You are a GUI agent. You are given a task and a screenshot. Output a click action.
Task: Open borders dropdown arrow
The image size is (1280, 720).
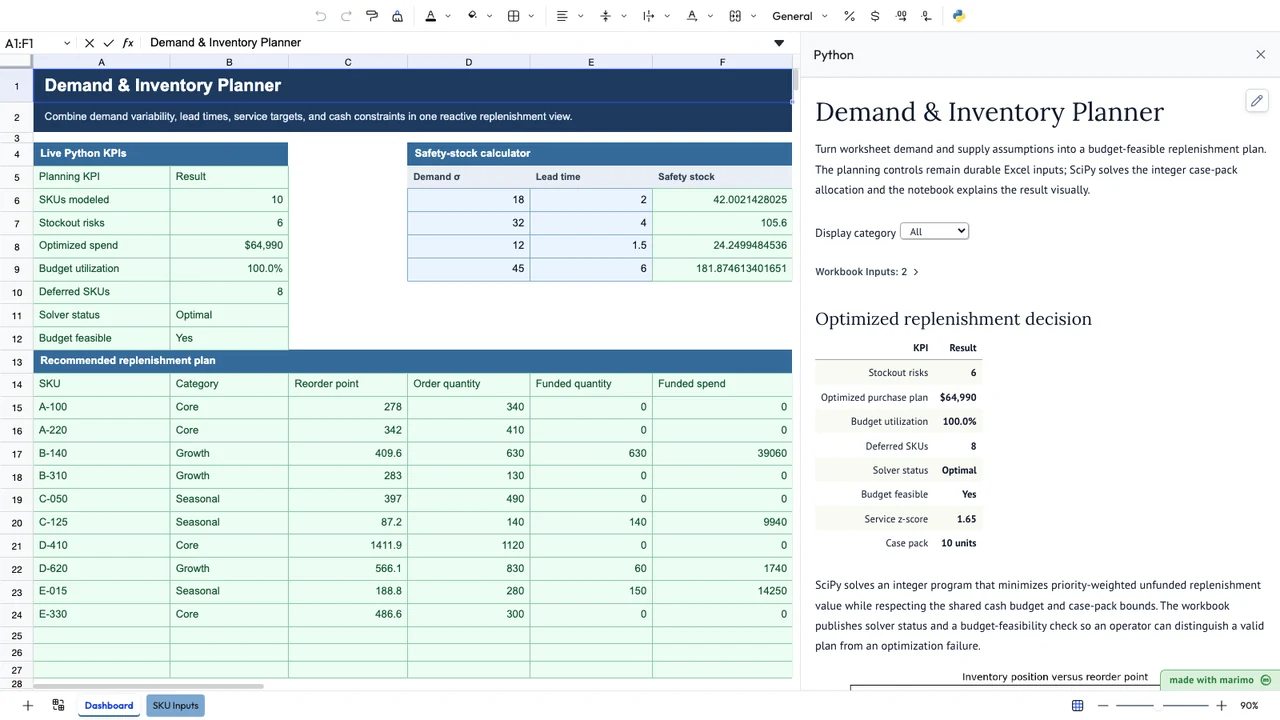(531, 16)
